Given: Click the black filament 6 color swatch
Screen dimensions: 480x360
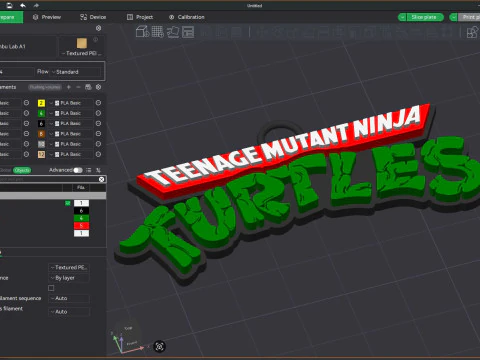Looking at the screenshot, I should [41, 124].
